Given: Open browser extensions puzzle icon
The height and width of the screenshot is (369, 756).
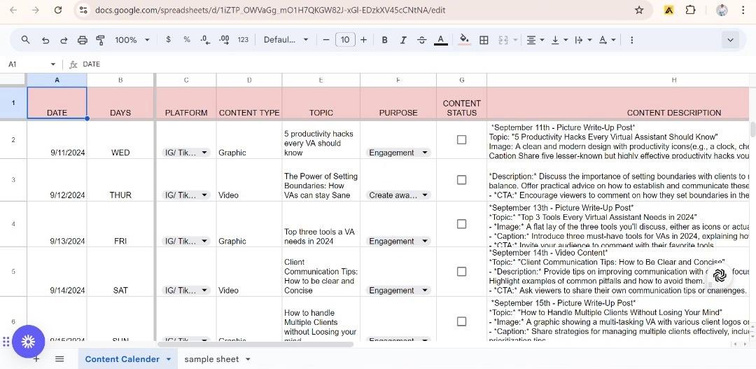Looking at the screenshot, I should tap(690, 10).
